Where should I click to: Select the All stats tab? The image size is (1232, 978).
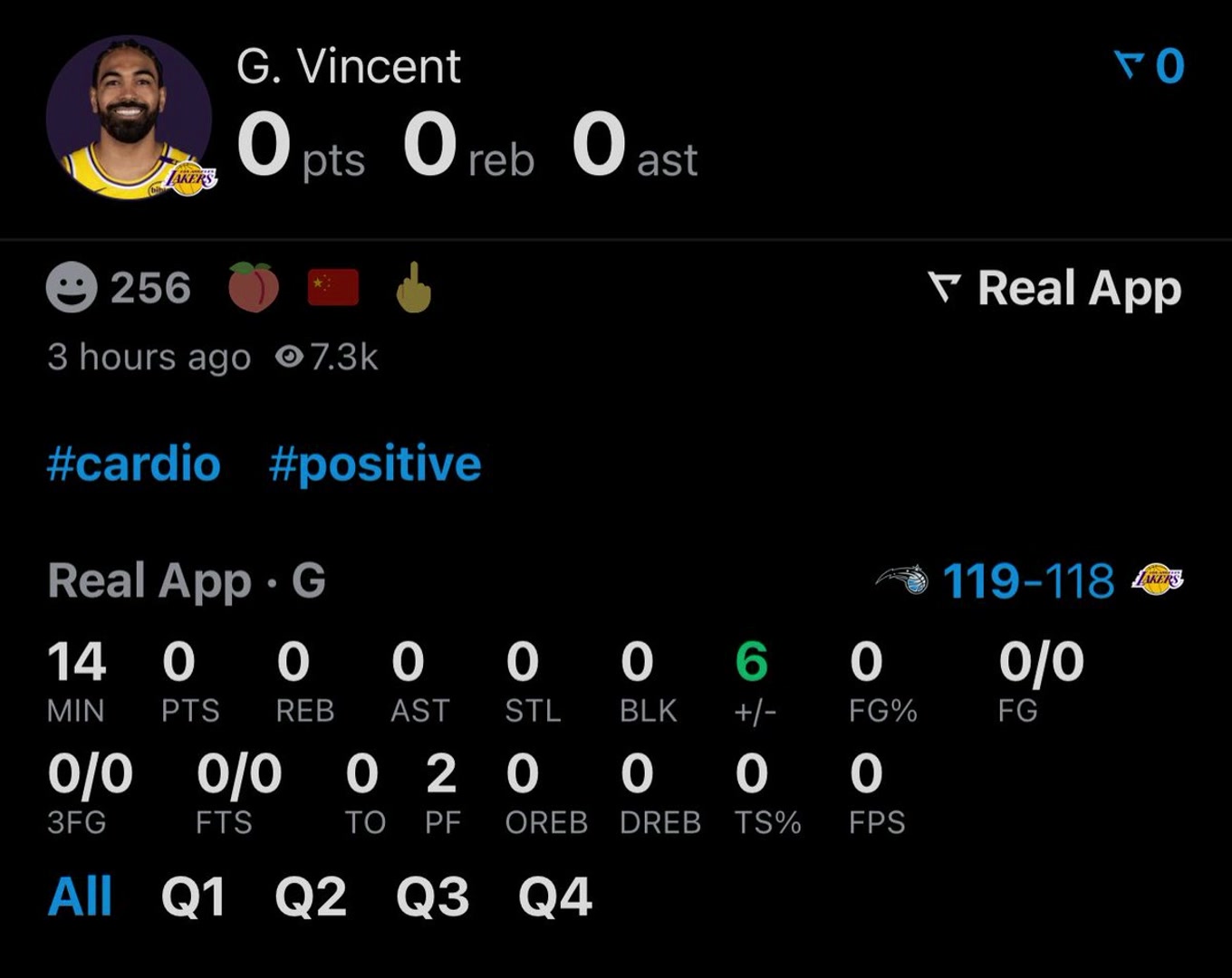click(80, 896)
